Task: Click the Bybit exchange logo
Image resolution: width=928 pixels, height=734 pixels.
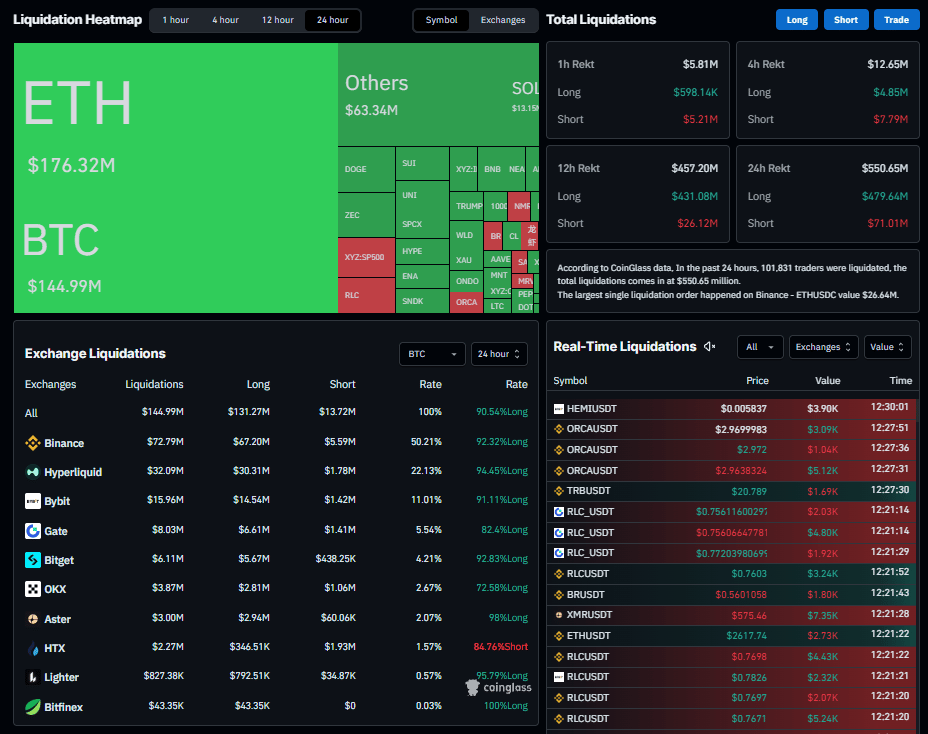Action: pyautogui.click(x=33, y=501)
